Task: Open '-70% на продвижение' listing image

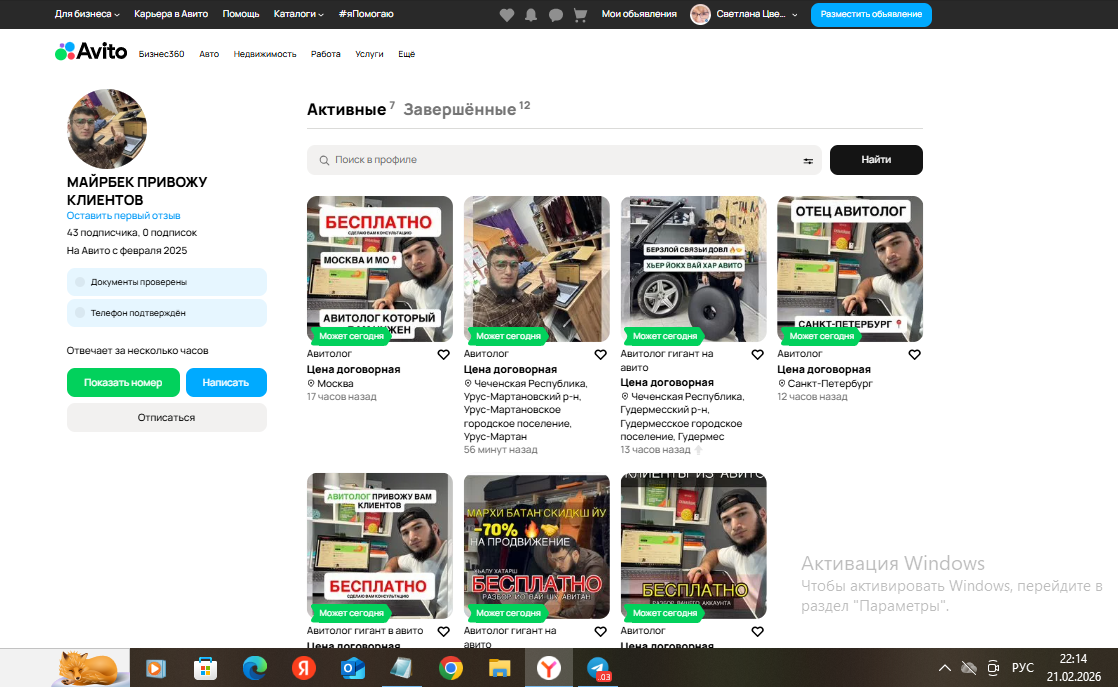Action: point(536,546)
